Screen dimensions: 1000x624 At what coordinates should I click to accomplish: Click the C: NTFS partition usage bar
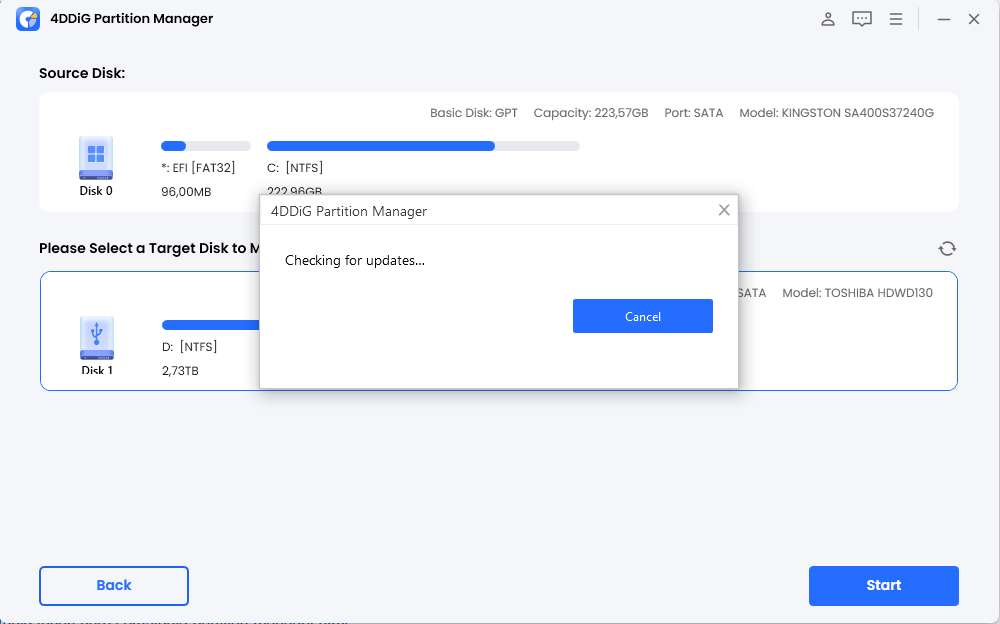[423, 146]
